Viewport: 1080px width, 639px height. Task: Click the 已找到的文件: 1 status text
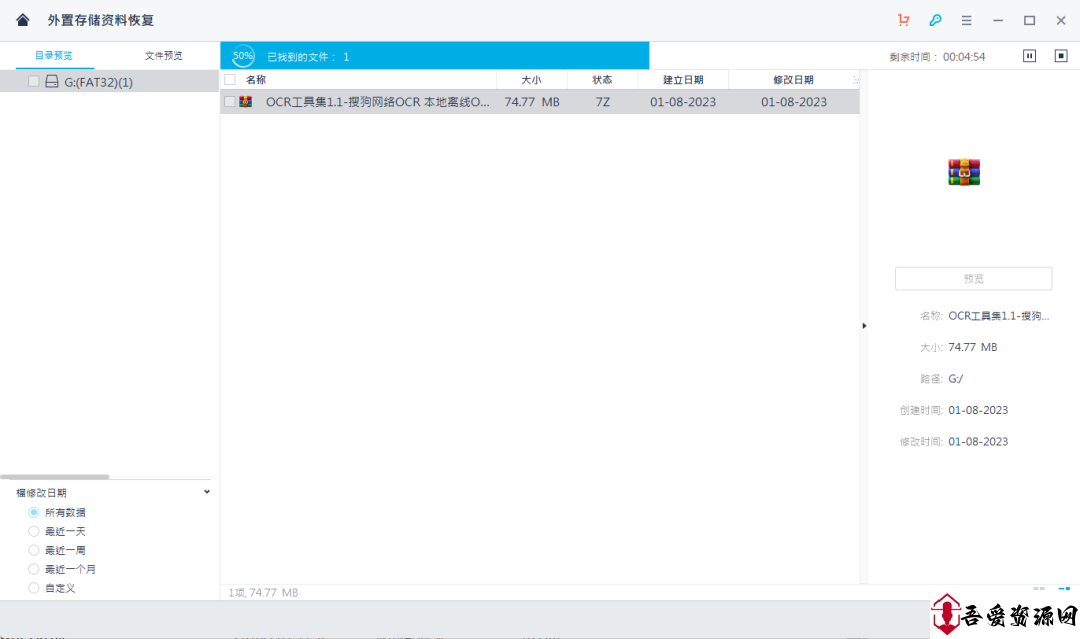coord(308,56)
